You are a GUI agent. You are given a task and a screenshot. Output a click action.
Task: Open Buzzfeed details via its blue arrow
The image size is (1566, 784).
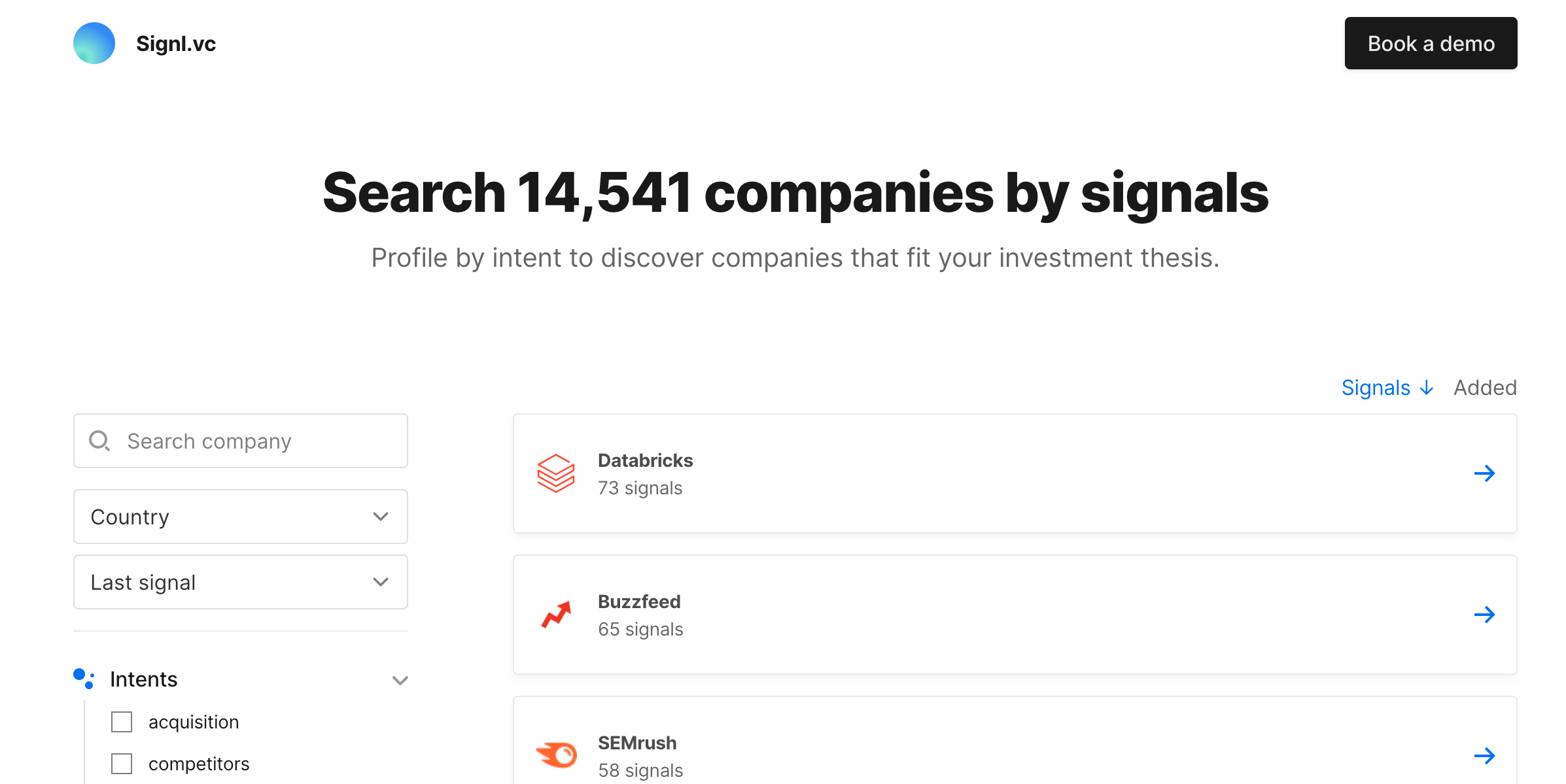1484,615
